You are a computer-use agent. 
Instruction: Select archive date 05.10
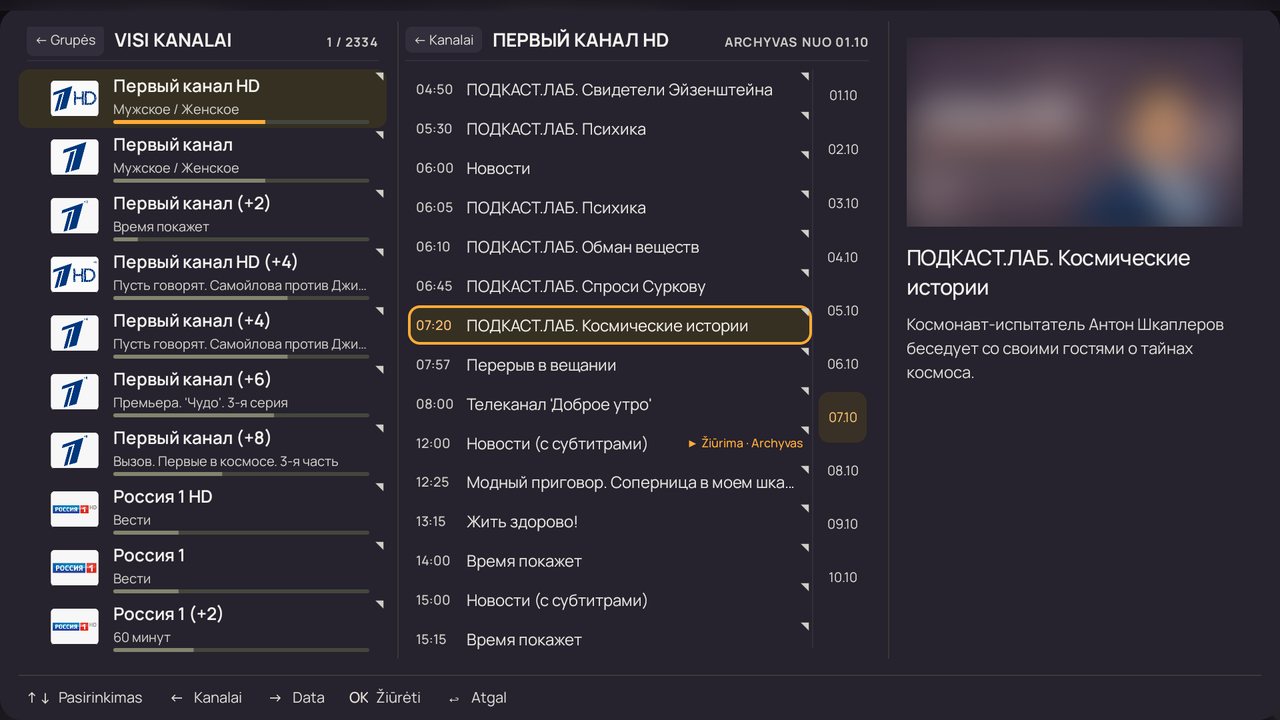tap(843, 310)
